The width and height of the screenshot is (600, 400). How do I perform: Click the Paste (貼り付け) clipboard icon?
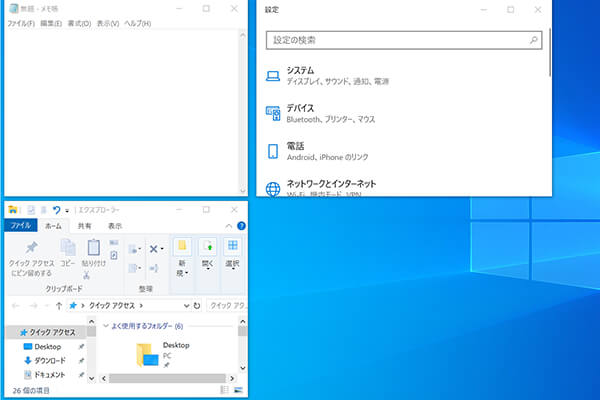(94, 248)
